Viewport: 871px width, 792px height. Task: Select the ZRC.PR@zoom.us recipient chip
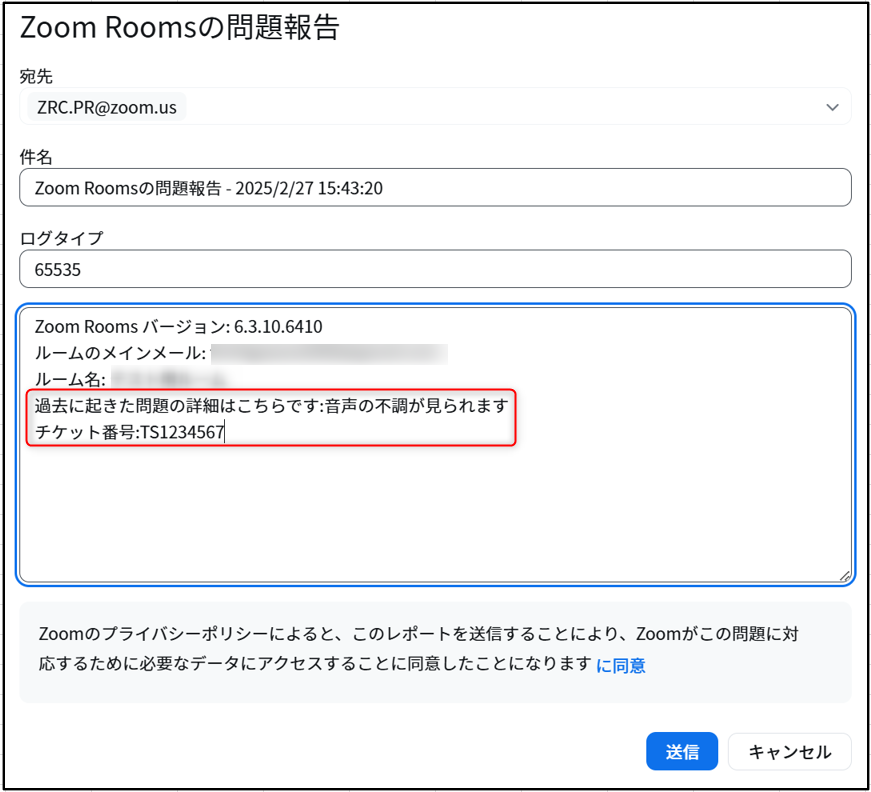click(x=107, y=107)
